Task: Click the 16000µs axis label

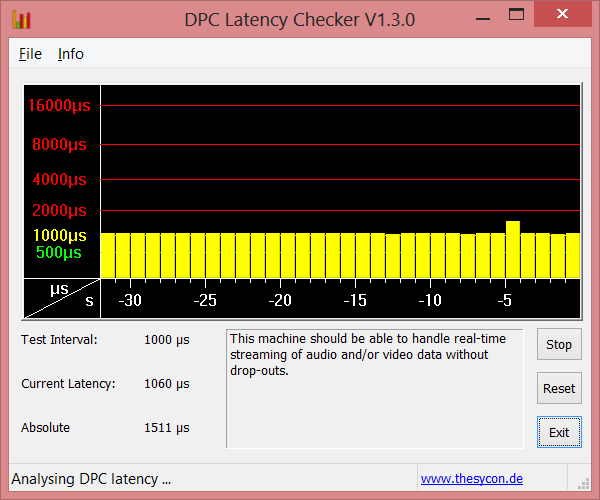Action: 59,105
